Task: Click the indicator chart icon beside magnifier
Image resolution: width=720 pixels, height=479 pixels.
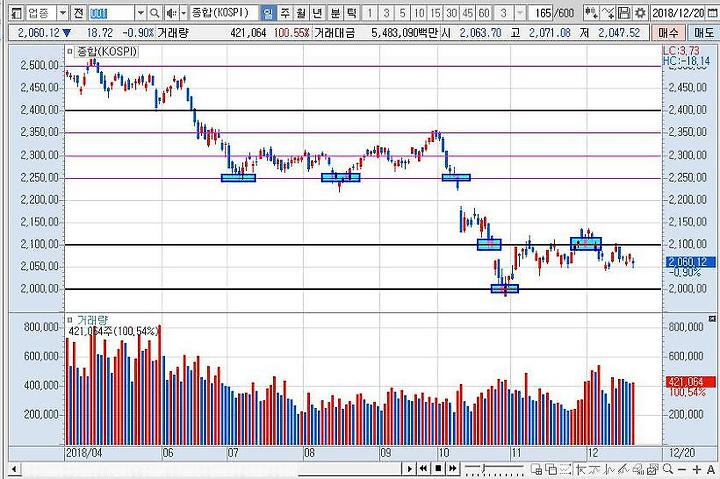Action: tap(652, 469)
